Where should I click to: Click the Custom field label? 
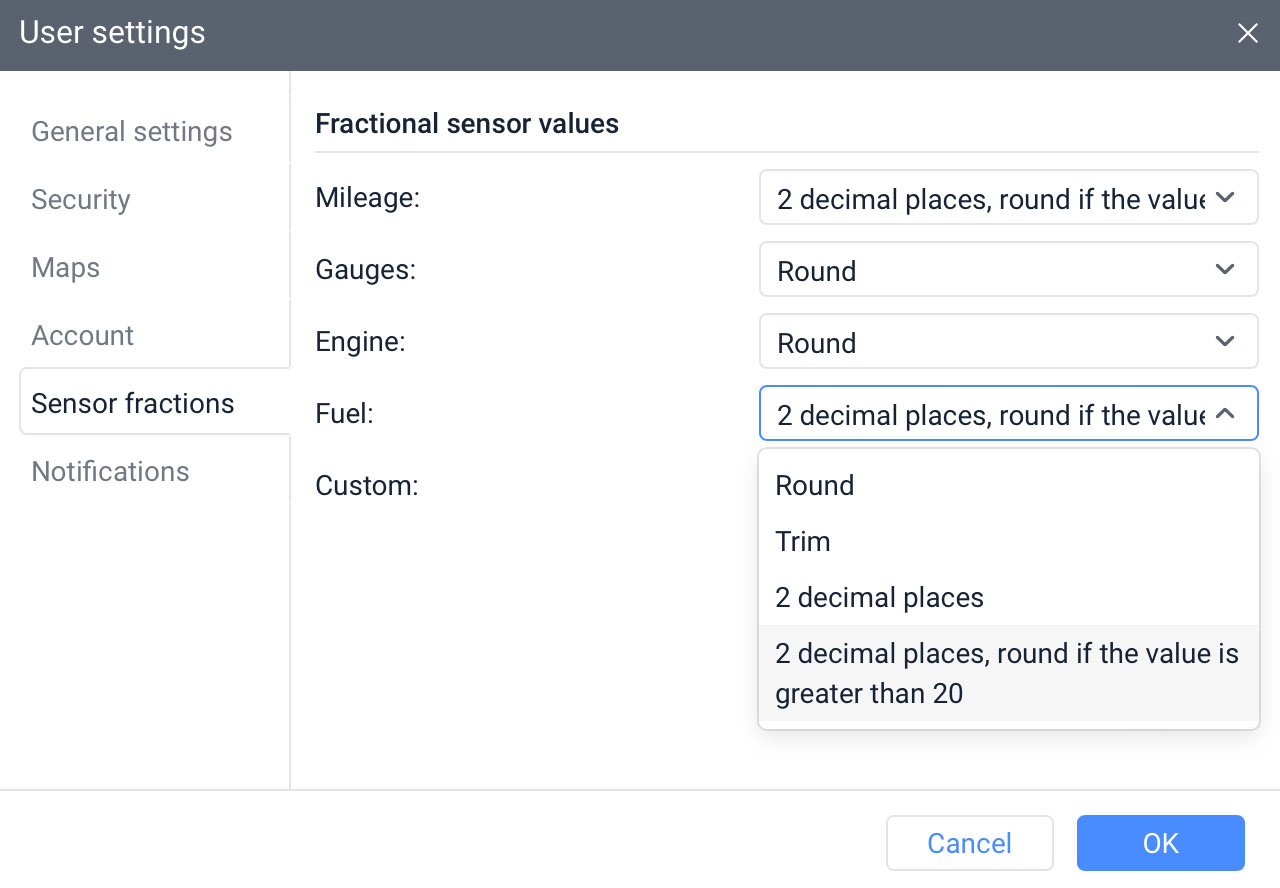366,486
